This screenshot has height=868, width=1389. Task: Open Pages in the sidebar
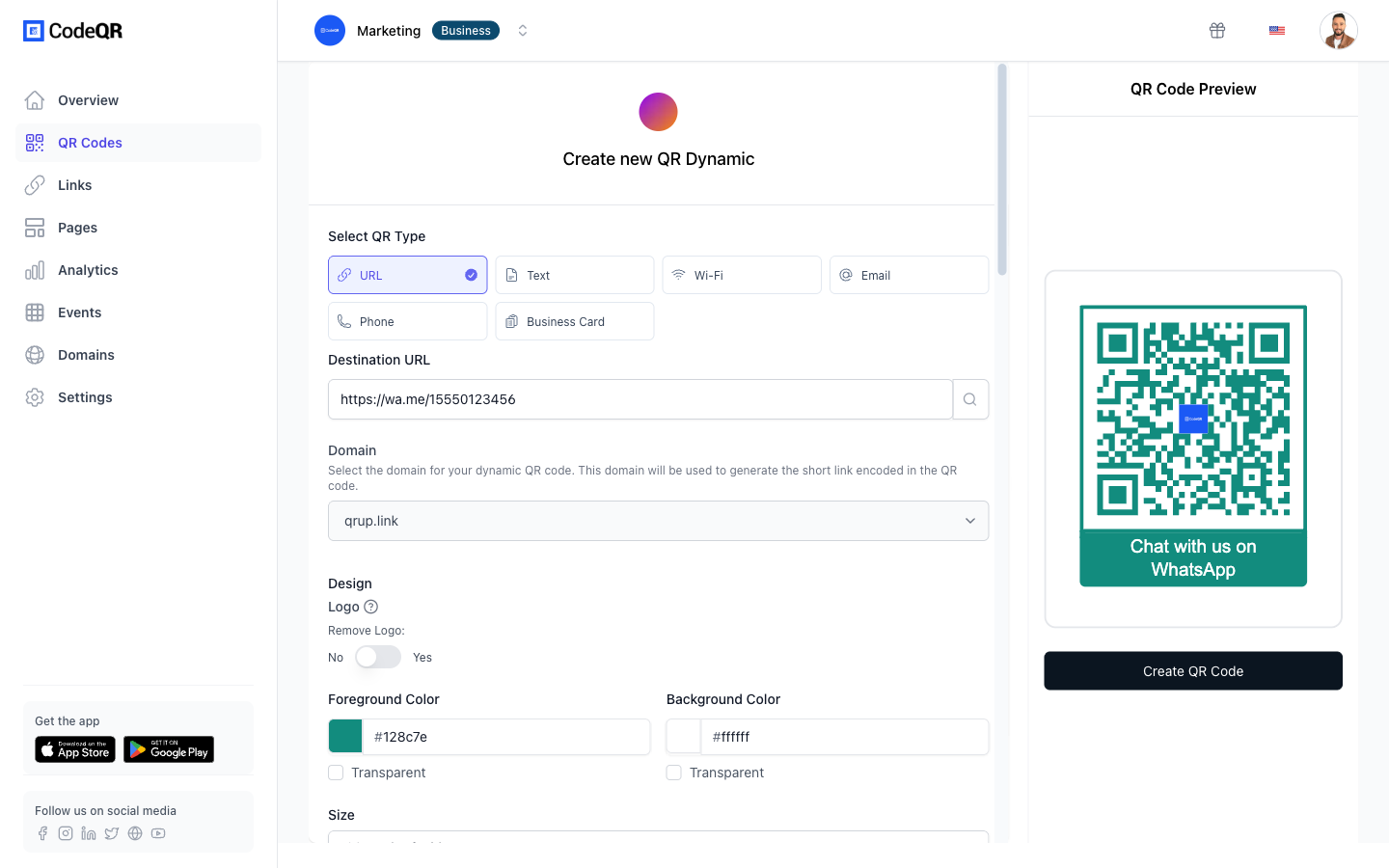[139, 228]
